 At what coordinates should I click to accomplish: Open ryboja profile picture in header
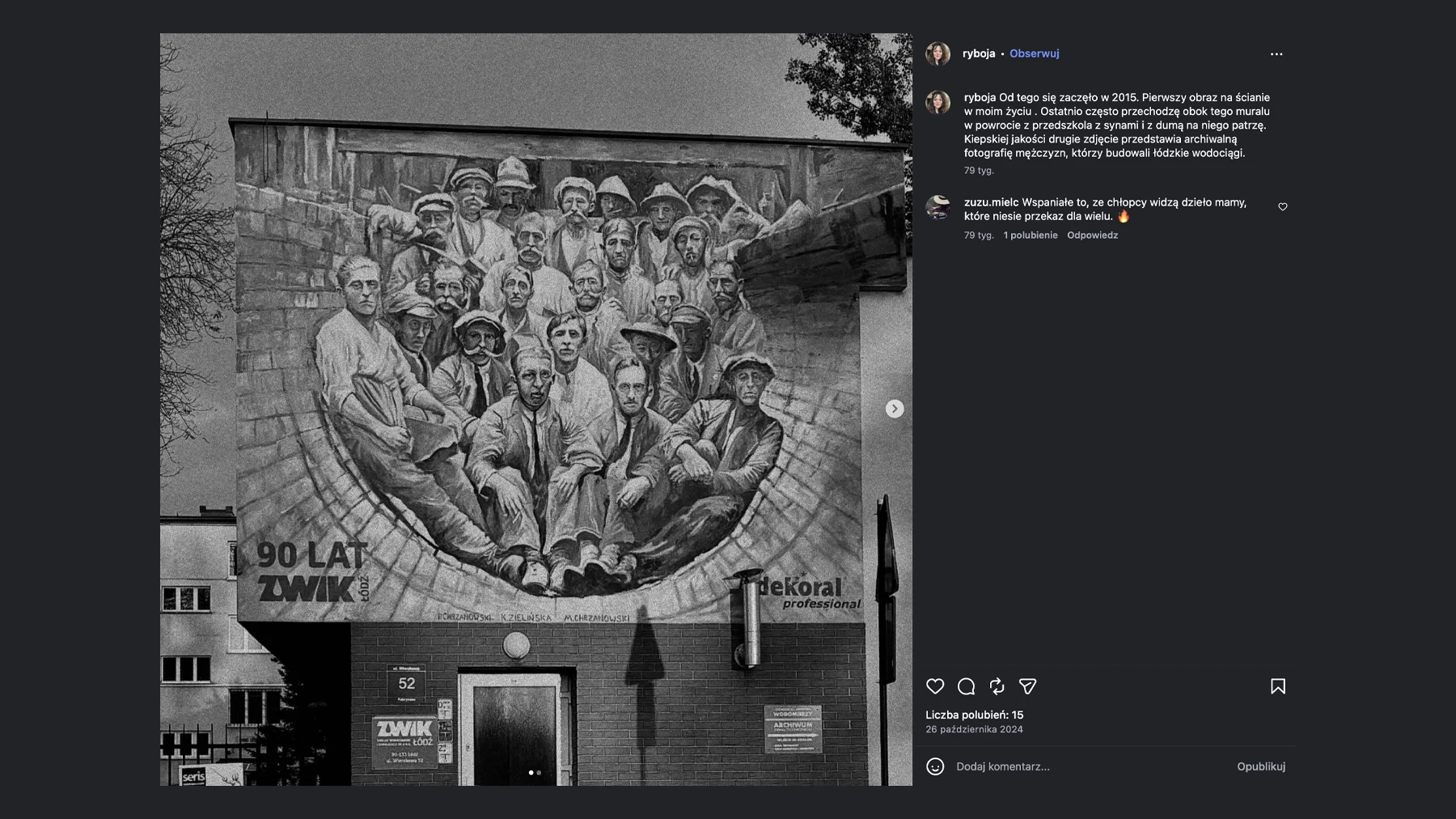(938, 53)
